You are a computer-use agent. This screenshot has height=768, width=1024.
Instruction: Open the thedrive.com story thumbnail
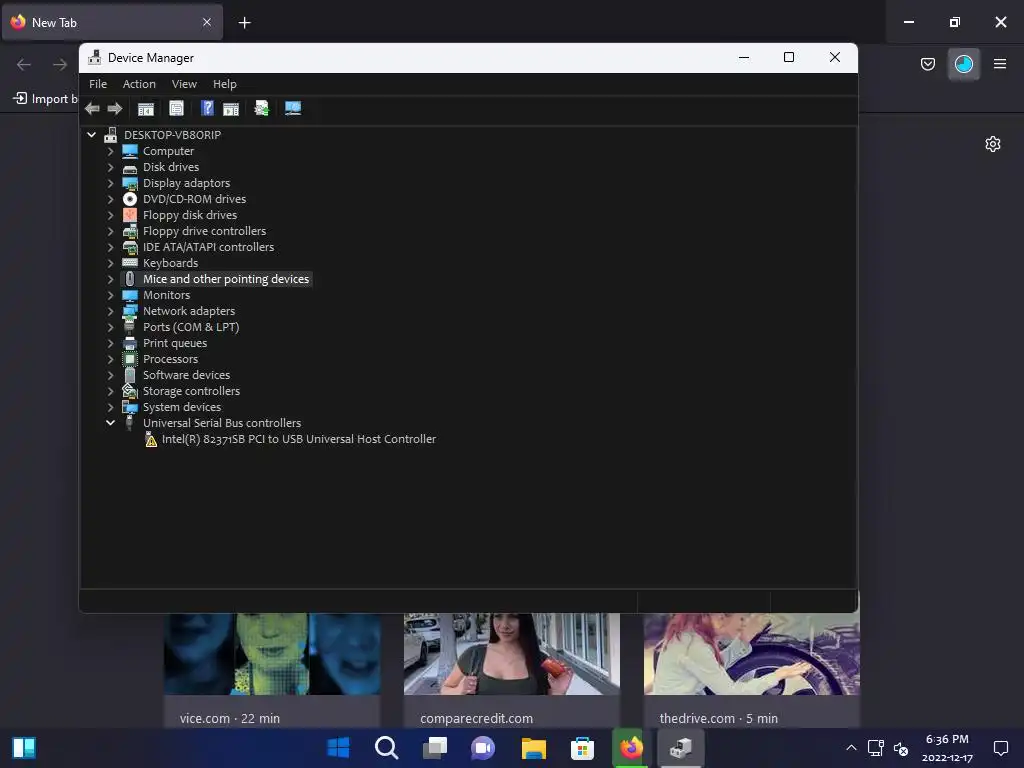[752, 654]
